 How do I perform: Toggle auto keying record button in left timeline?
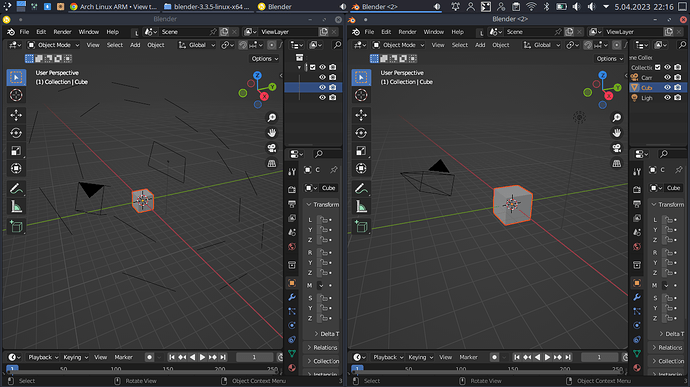(150, 357)
